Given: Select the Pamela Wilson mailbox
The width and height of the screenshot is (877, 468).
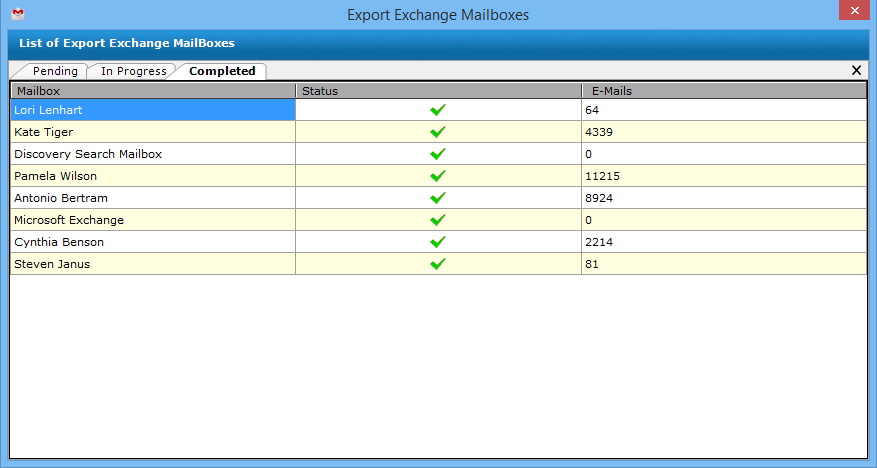Looking at the screenshot, I should click(x=153, y=176).
